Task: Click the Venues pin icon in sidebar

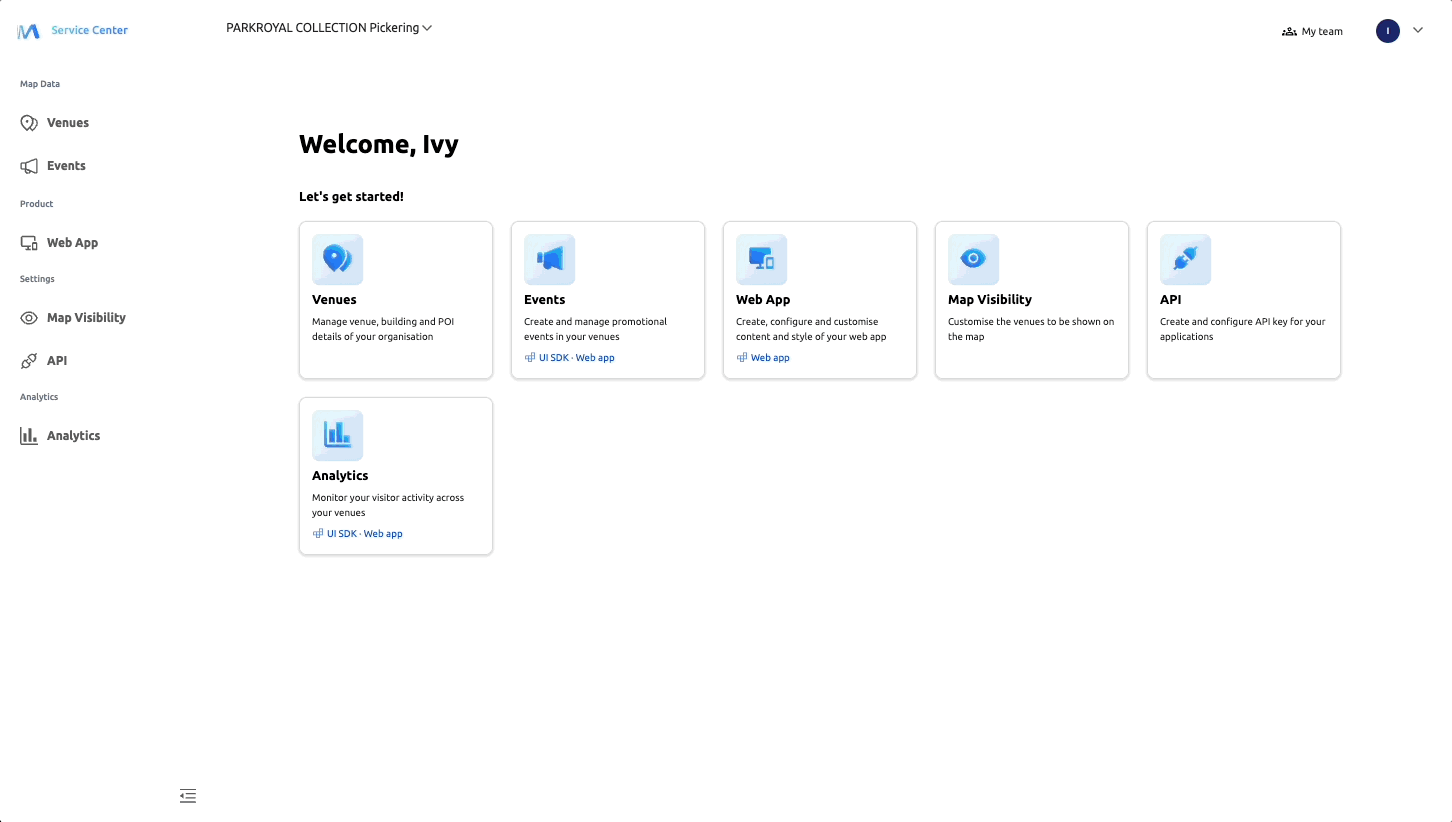Action: click(29, 123)
